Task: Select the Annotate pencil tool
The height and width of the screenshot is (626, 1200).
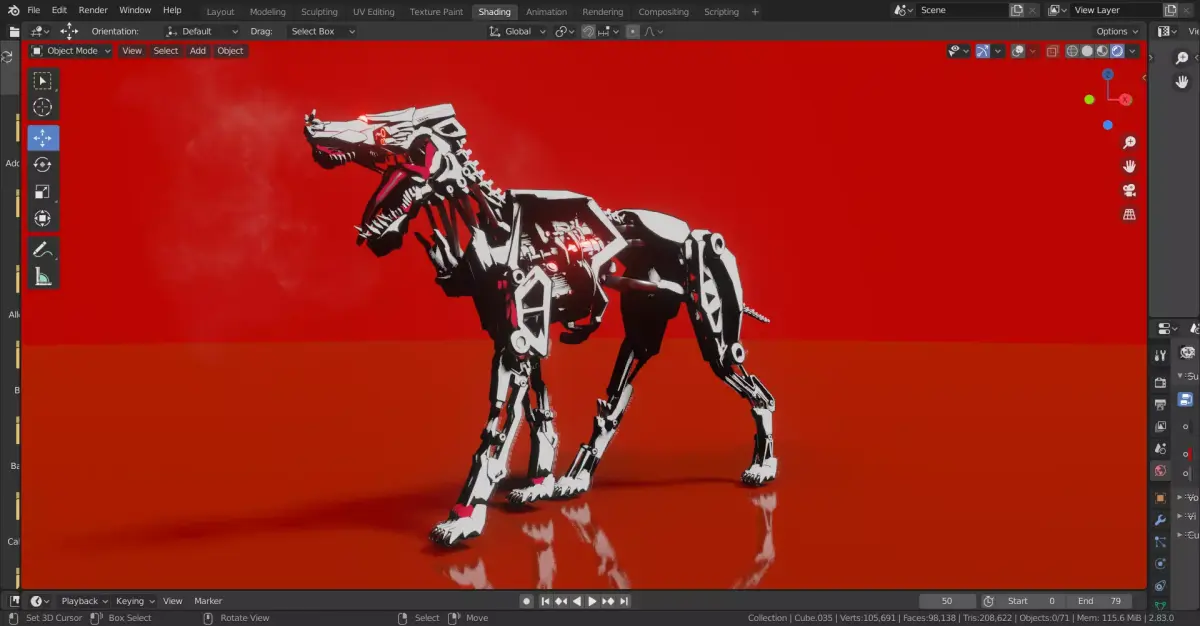Action: (x=43, y=249)
